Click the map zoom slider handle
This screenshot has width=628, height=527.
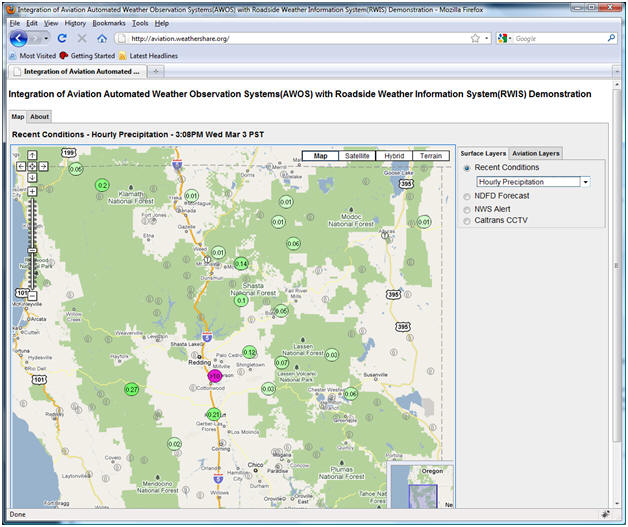tap(32, 250)
